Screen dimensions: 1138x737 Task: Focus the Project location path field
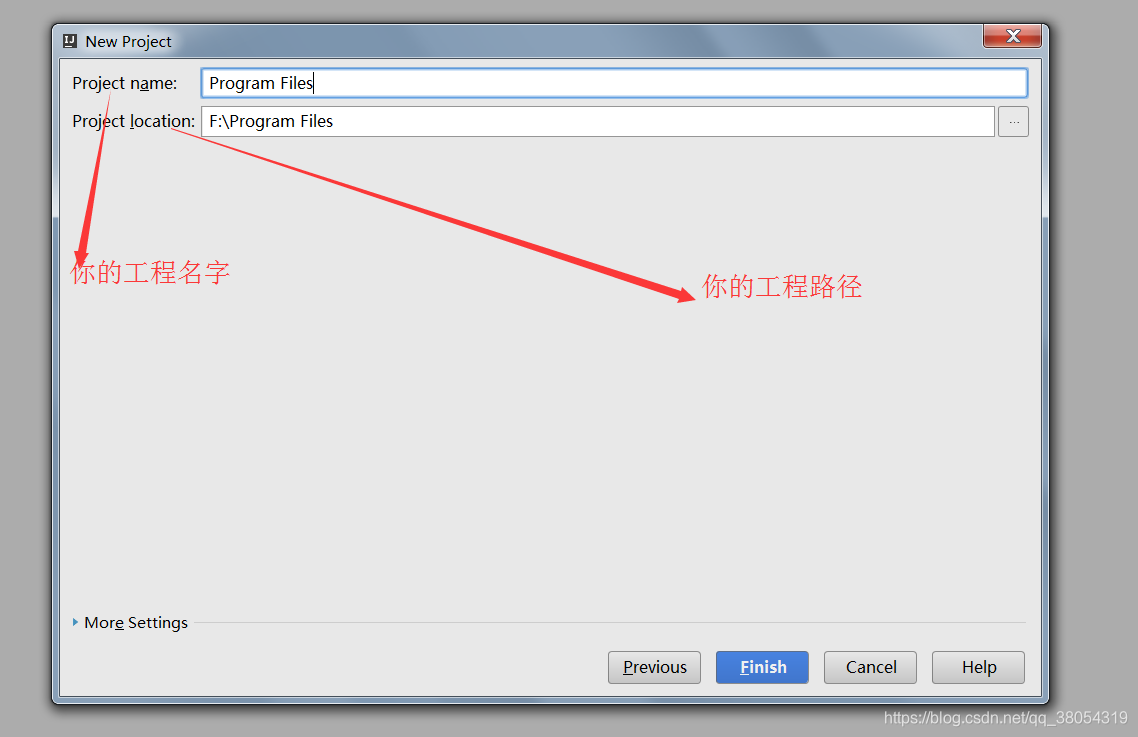[x=597, y=121]
